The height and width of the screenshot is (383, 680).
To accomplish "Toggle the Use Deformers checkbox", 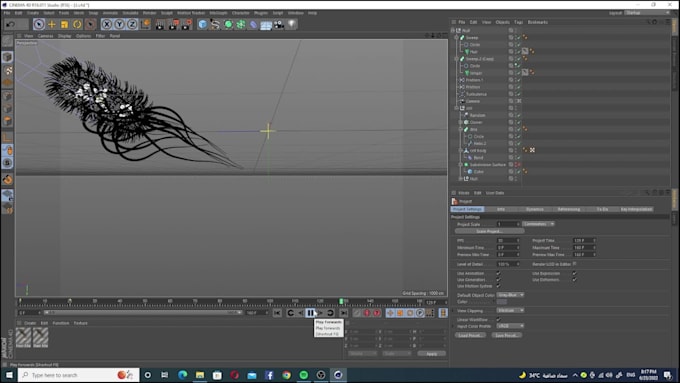I will pos(574,280).
